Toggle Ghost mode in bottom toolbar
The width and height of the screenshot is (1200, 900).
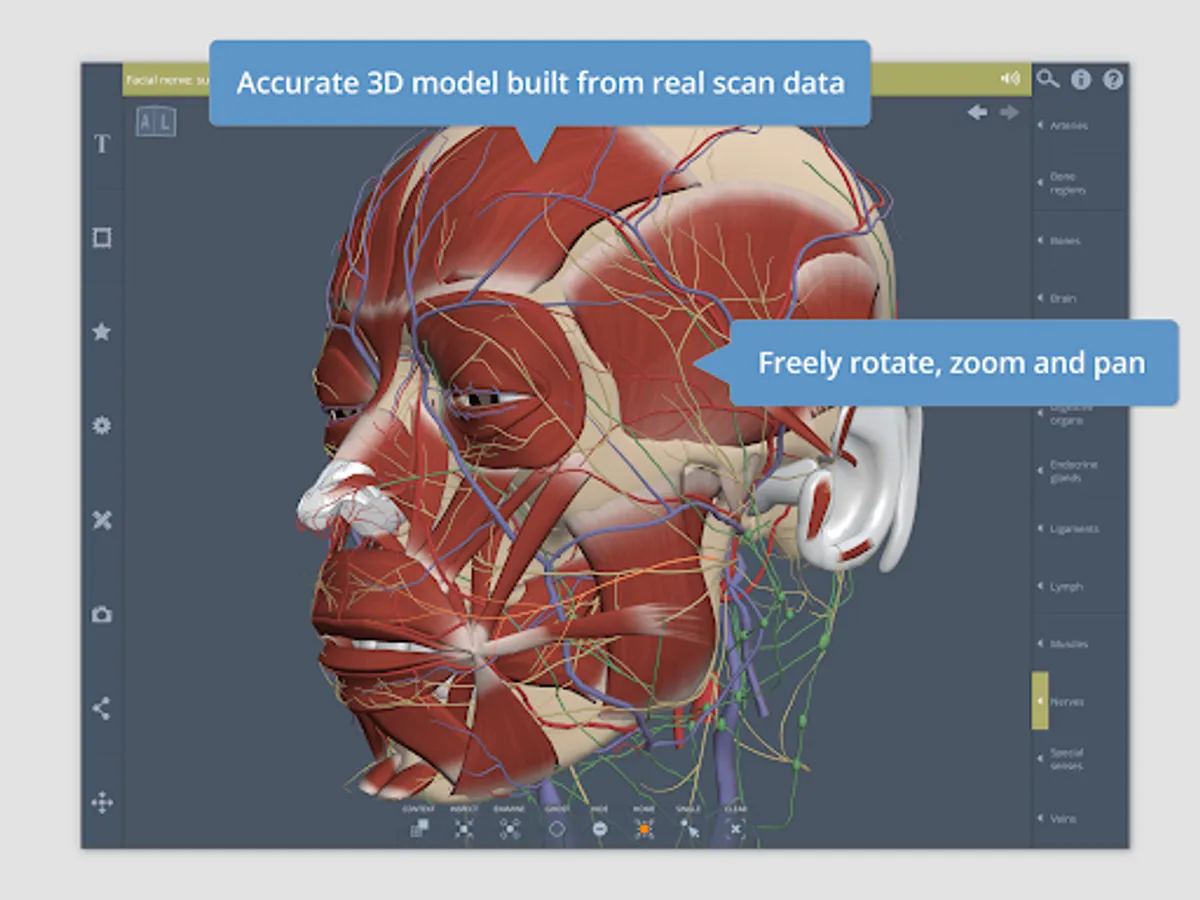556,828
